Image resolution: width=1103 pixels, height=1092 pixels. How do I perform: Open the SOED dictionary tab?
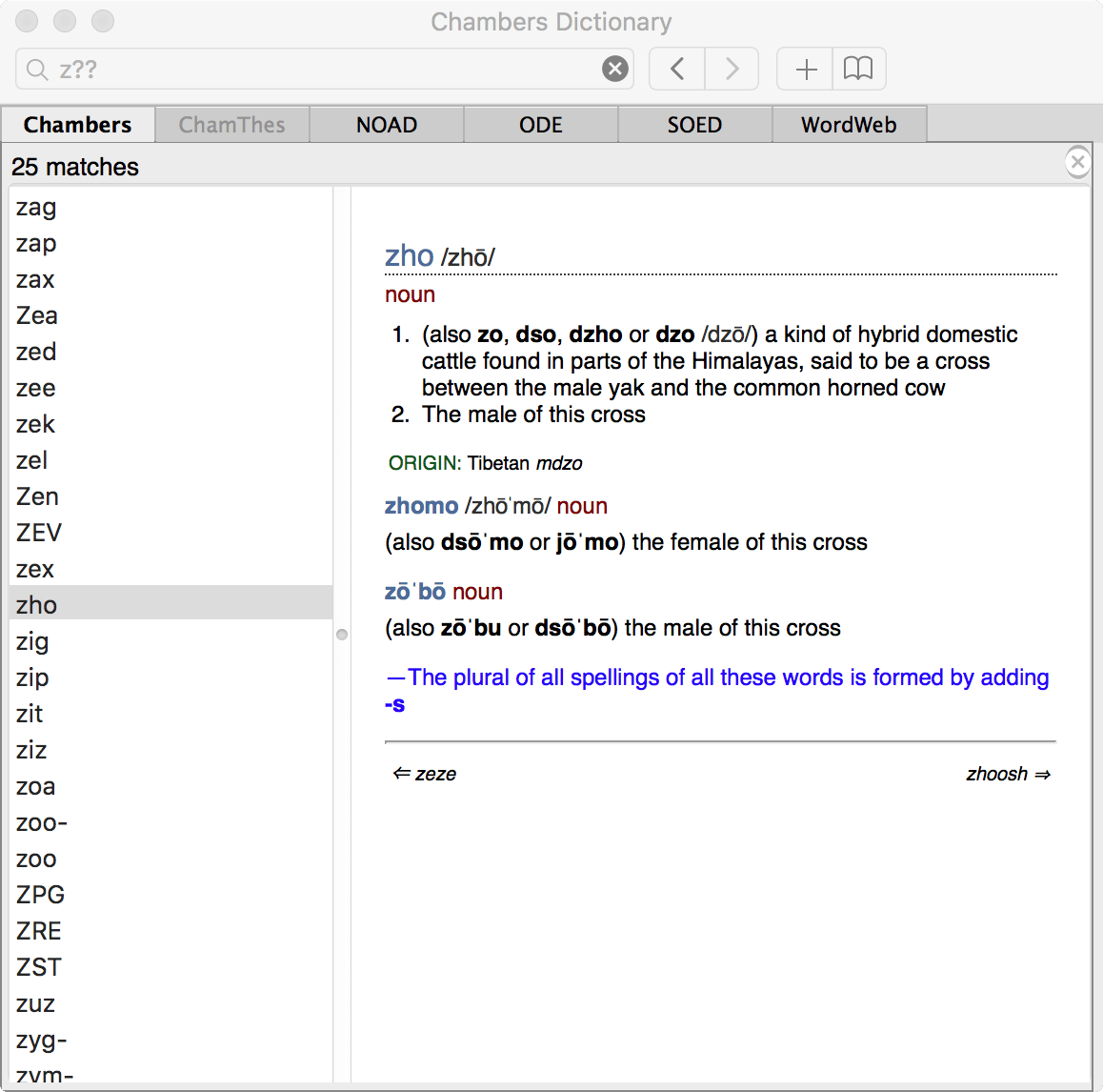(694, 125)
